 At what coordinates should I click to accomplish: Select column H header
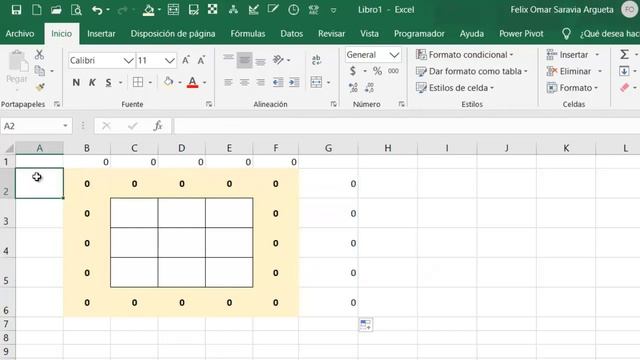tap(387, 148)
